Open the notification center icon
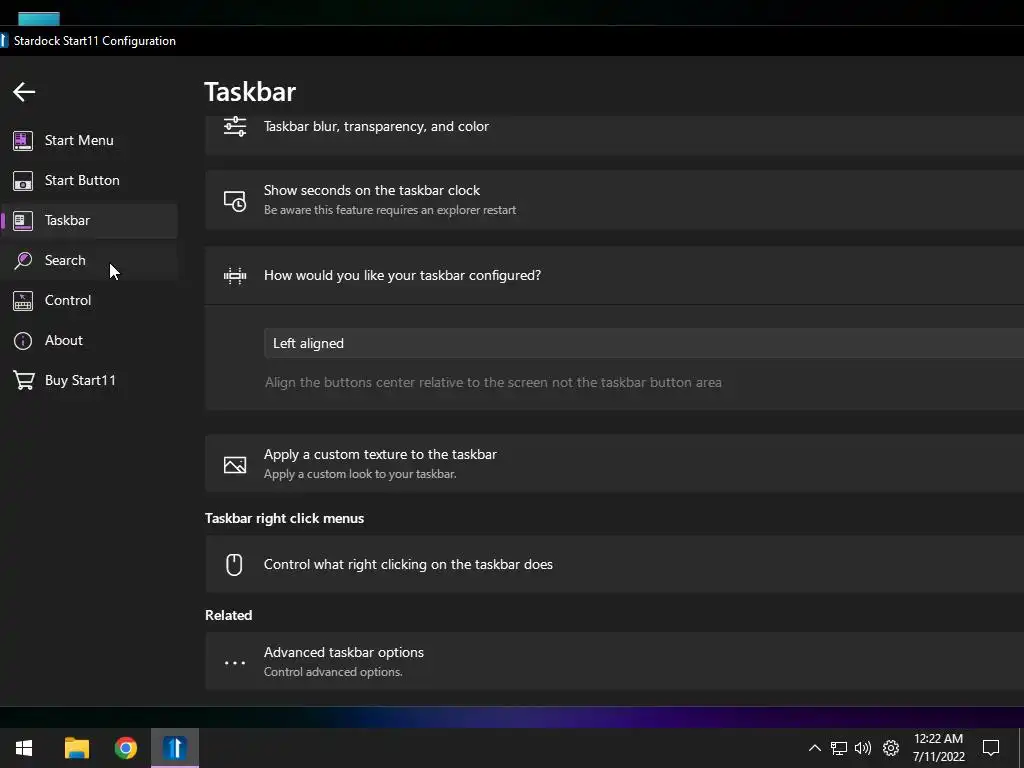The width and height of the screenshot is (1024, 768). (x=991, y=748)
